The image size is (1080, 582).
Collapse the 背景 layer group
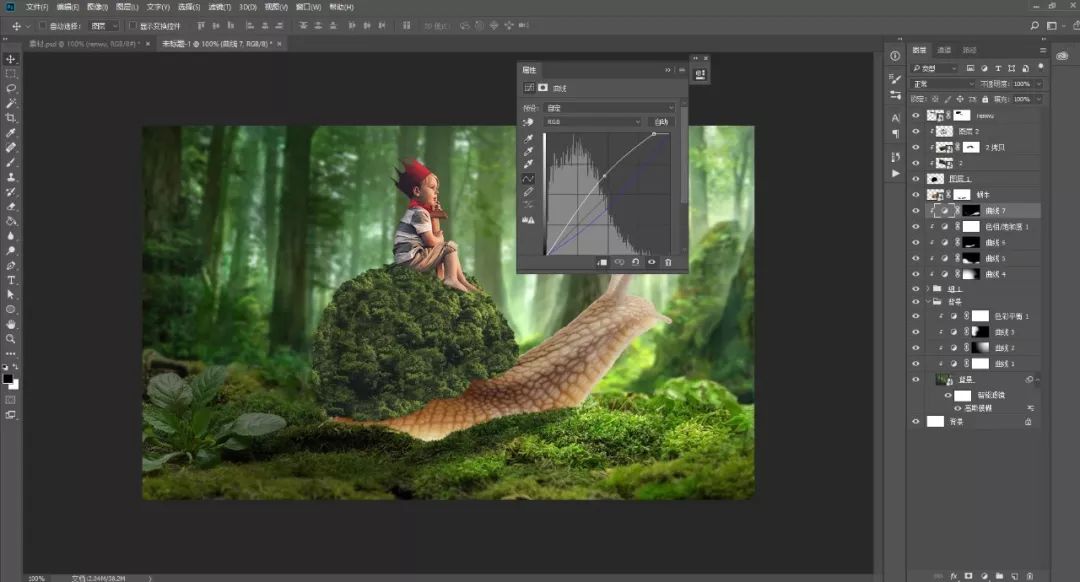[x=928, y=302]
